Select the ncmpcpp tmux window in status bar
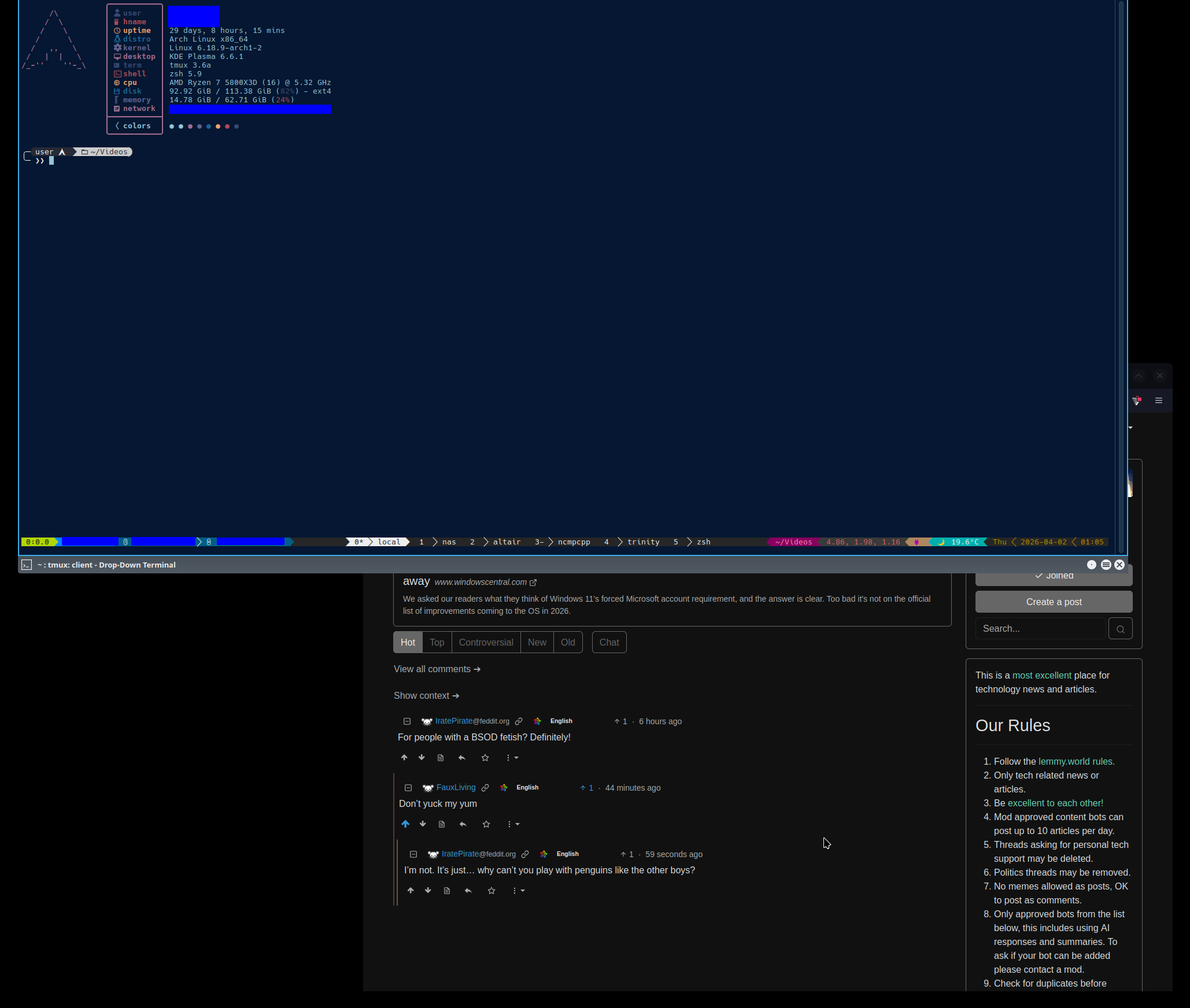 click(574, 542)
